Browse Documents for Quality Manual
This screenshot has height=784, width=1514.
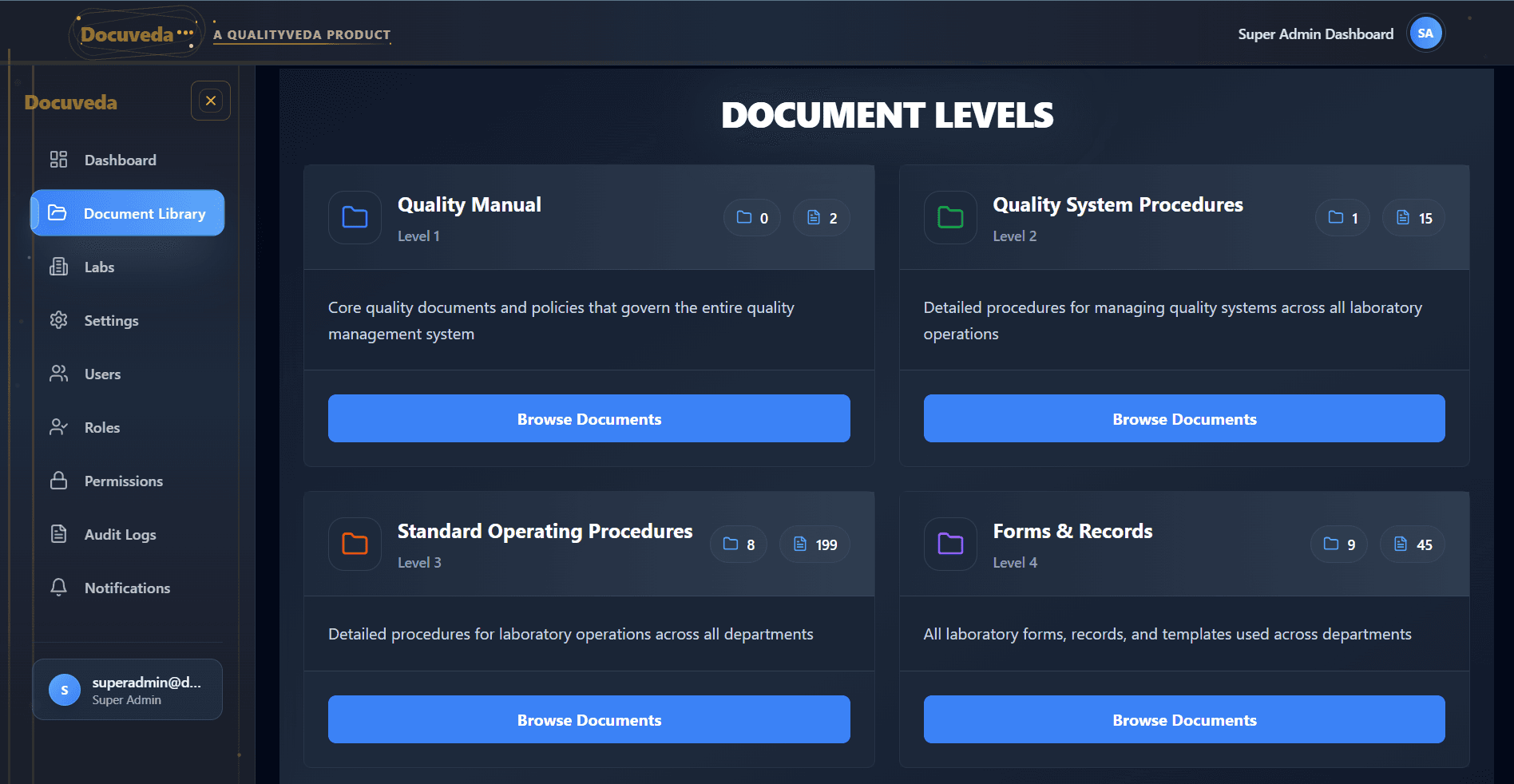click(x=589, y=418)
